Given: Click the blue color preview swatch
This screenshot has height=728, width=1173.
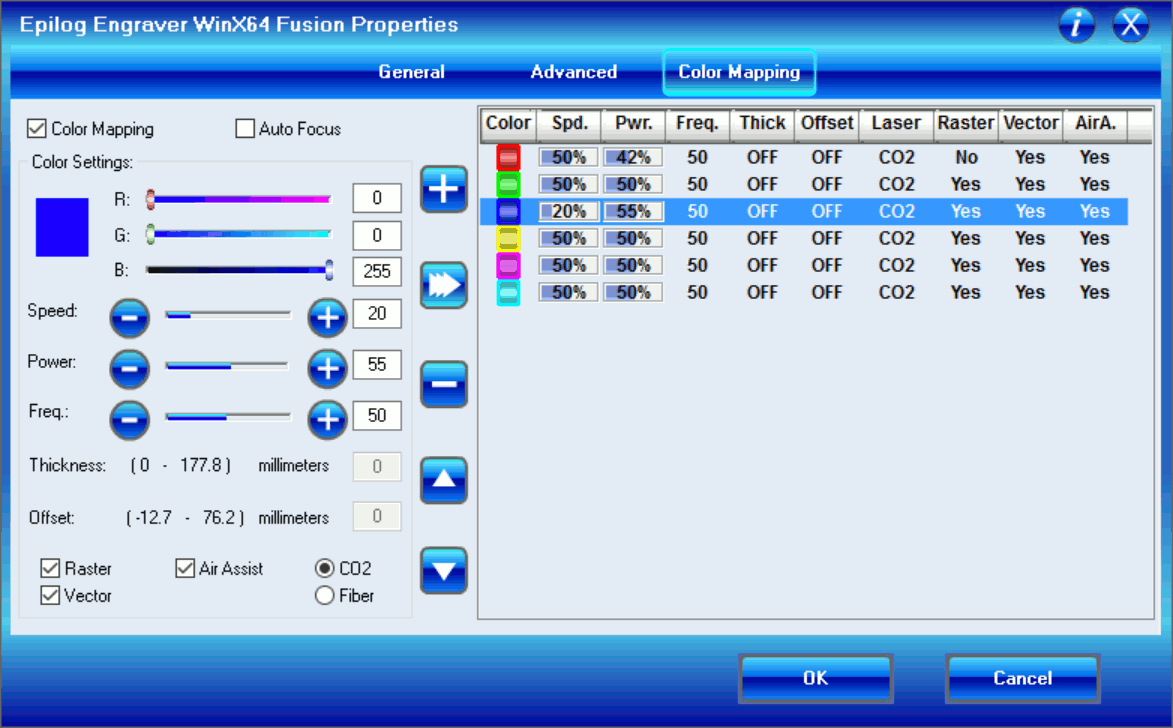Looking at the screenshot, I should click(62, 227).
